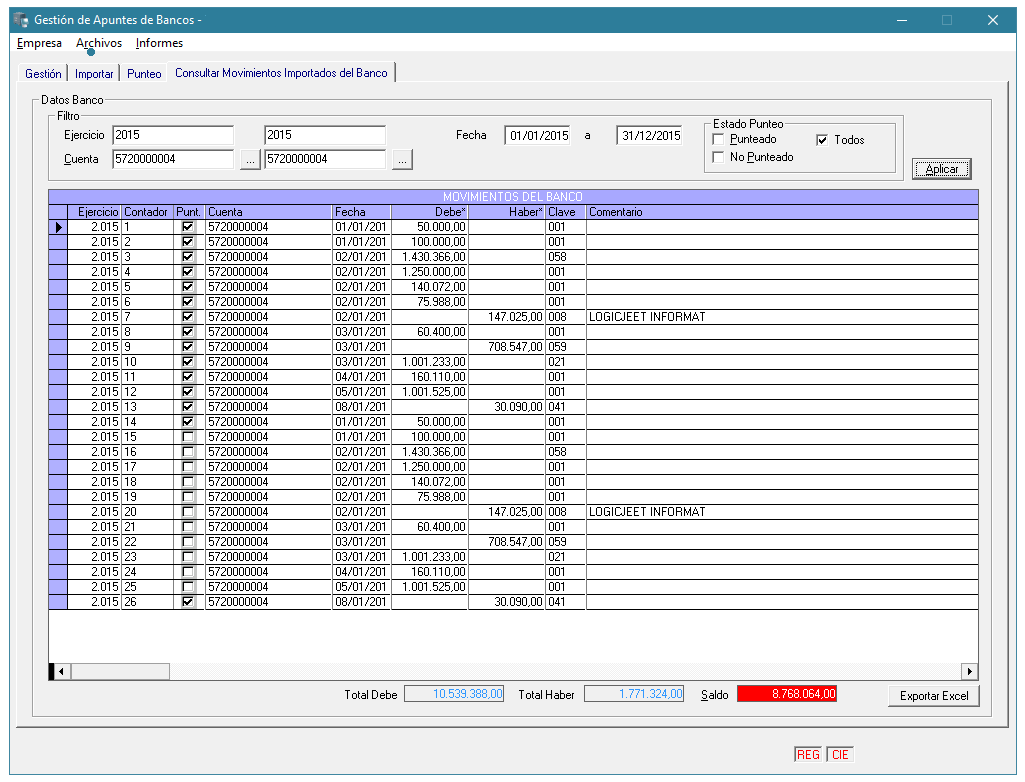The height and width of the screenshot is (782, 1025).
Task: Toggle Punt. checkbox for row 15
Action: click(x=187, y=437)
